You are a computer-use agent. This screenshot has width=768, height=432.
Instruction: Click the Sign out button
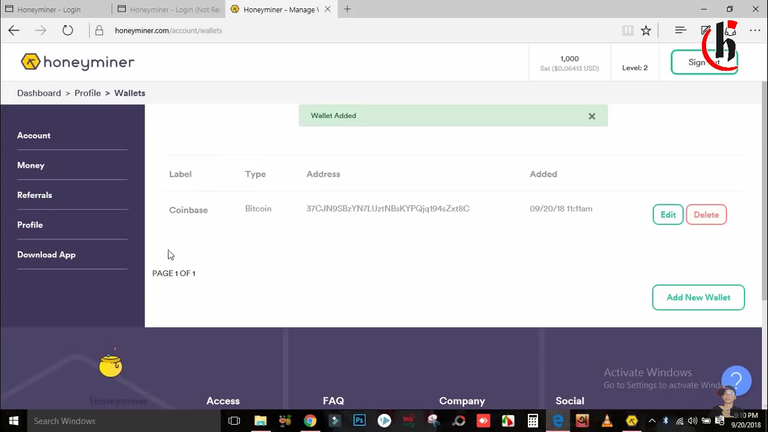tap(704, 62)
